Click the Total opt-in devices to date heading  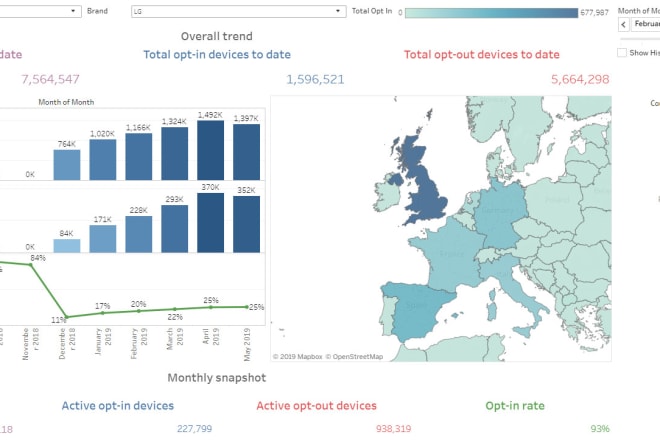(x=217, y=55)
